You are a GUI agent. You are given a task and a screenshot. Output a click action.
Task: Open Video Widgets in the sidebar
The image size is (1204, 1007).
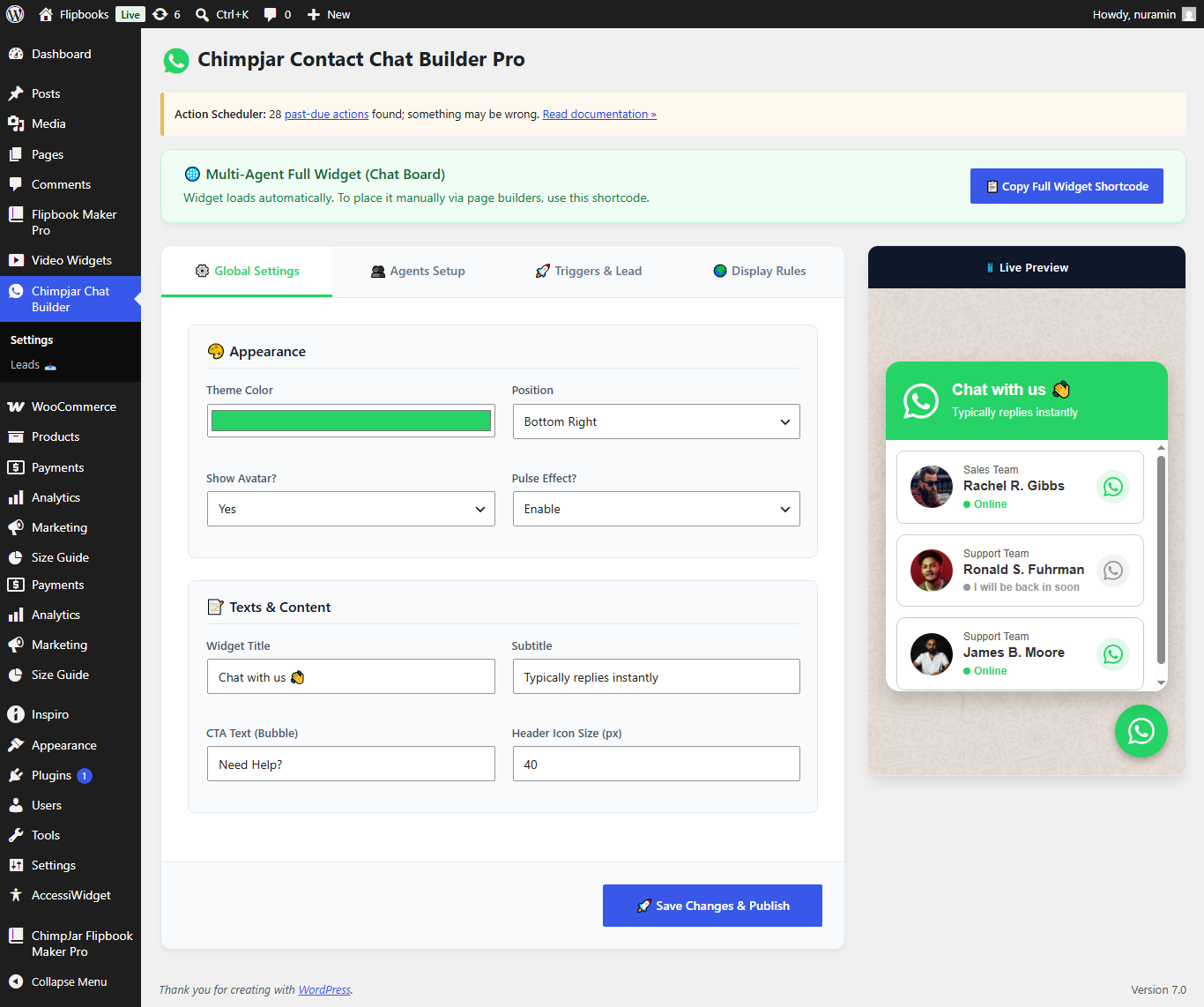pyautogui.click(x=71, y=260)
